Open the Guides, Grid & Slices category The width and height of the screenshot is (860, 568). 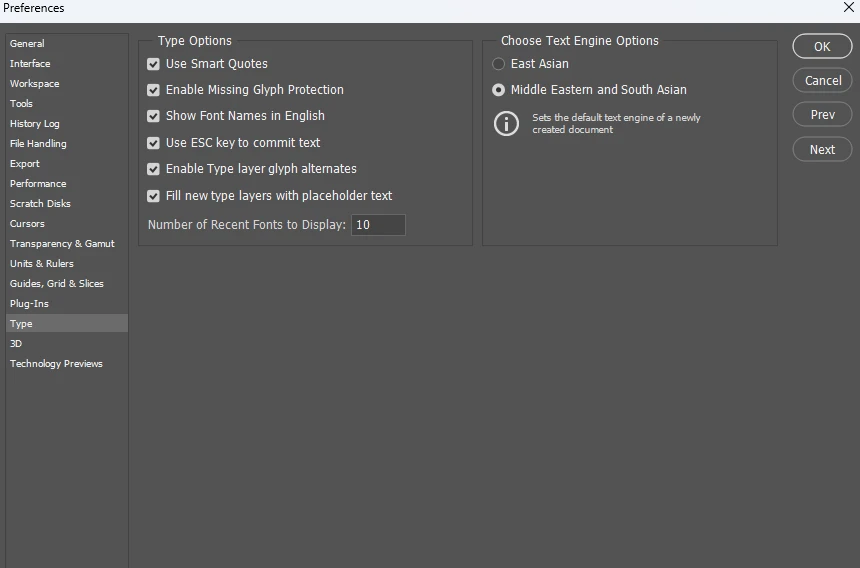coord(67,283)
